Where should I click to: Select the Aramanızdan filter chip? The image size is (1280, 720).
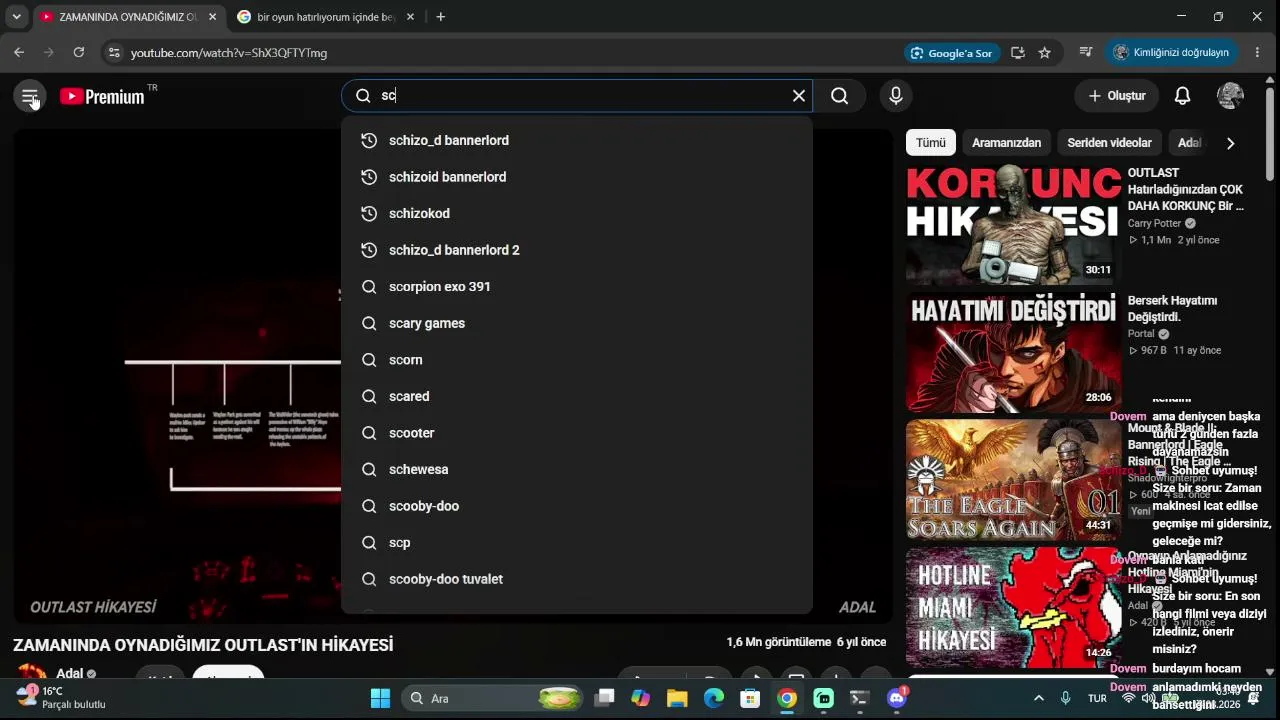(1006, 143)
